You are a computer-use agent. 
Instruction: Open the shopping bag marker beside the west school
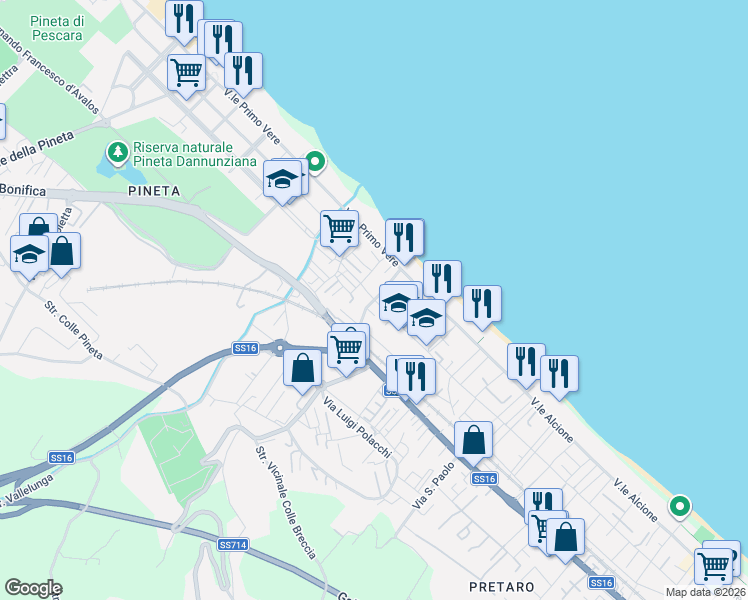pyautogui.click(x=62, y=254)
